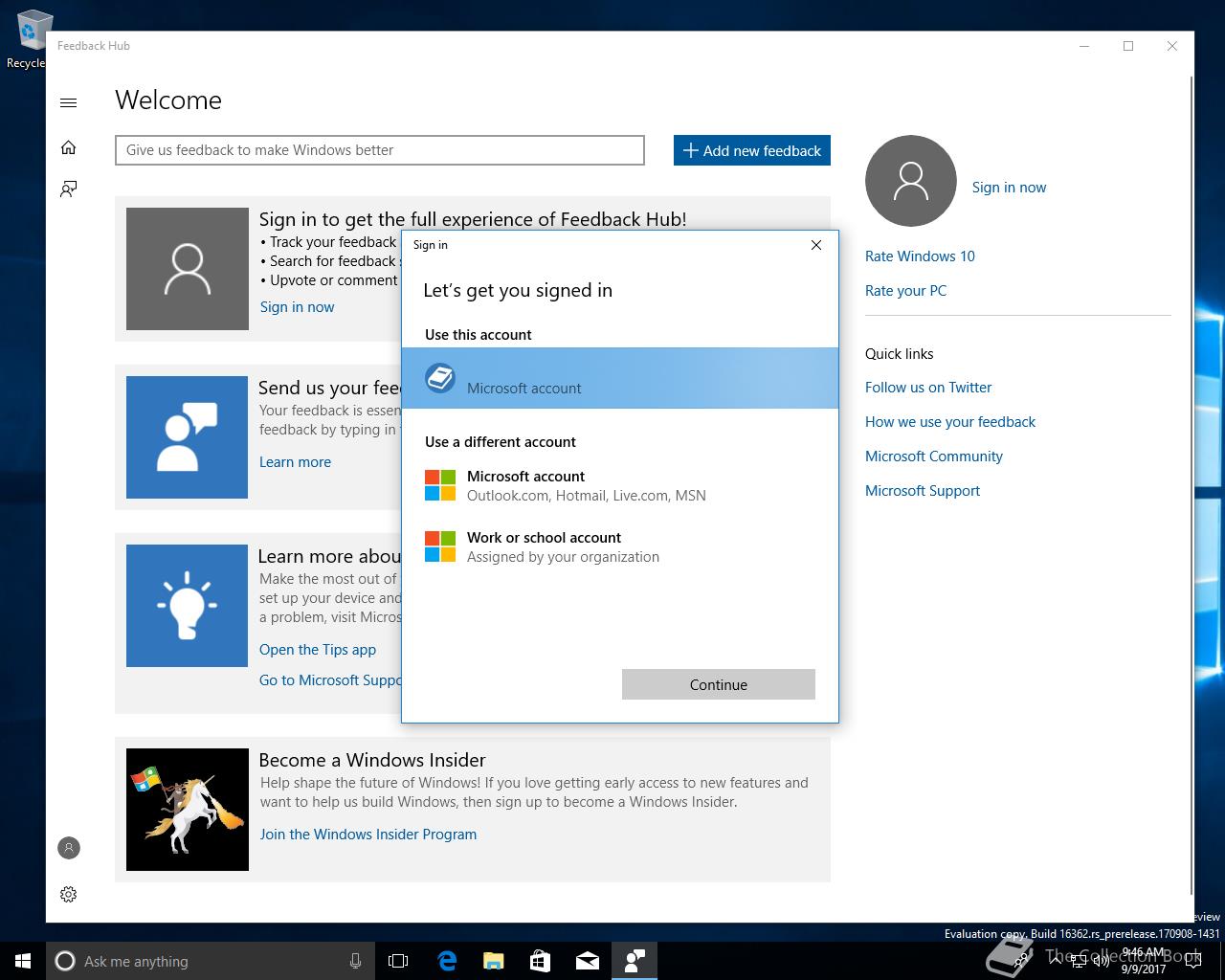1225x980 pixels.
Task: Open How we use your feedback link
Action: (x=950, y=422)
